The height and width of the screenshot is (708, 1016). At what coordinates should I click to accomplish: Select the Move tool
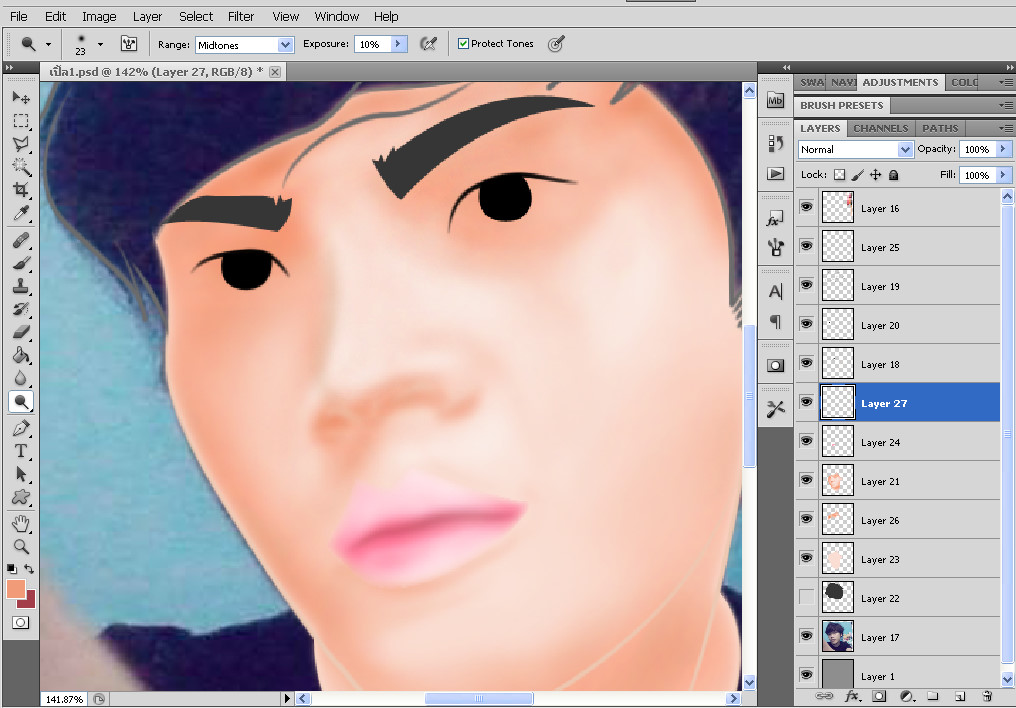[x=21, y=97]
